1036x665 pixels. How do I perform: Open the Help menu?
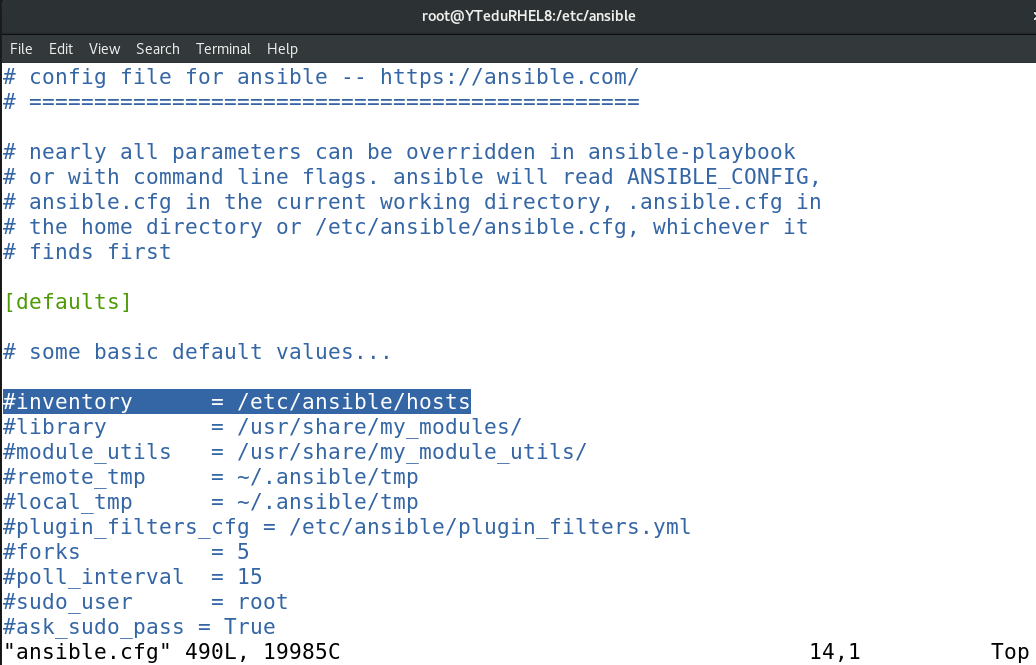point(282,49)
